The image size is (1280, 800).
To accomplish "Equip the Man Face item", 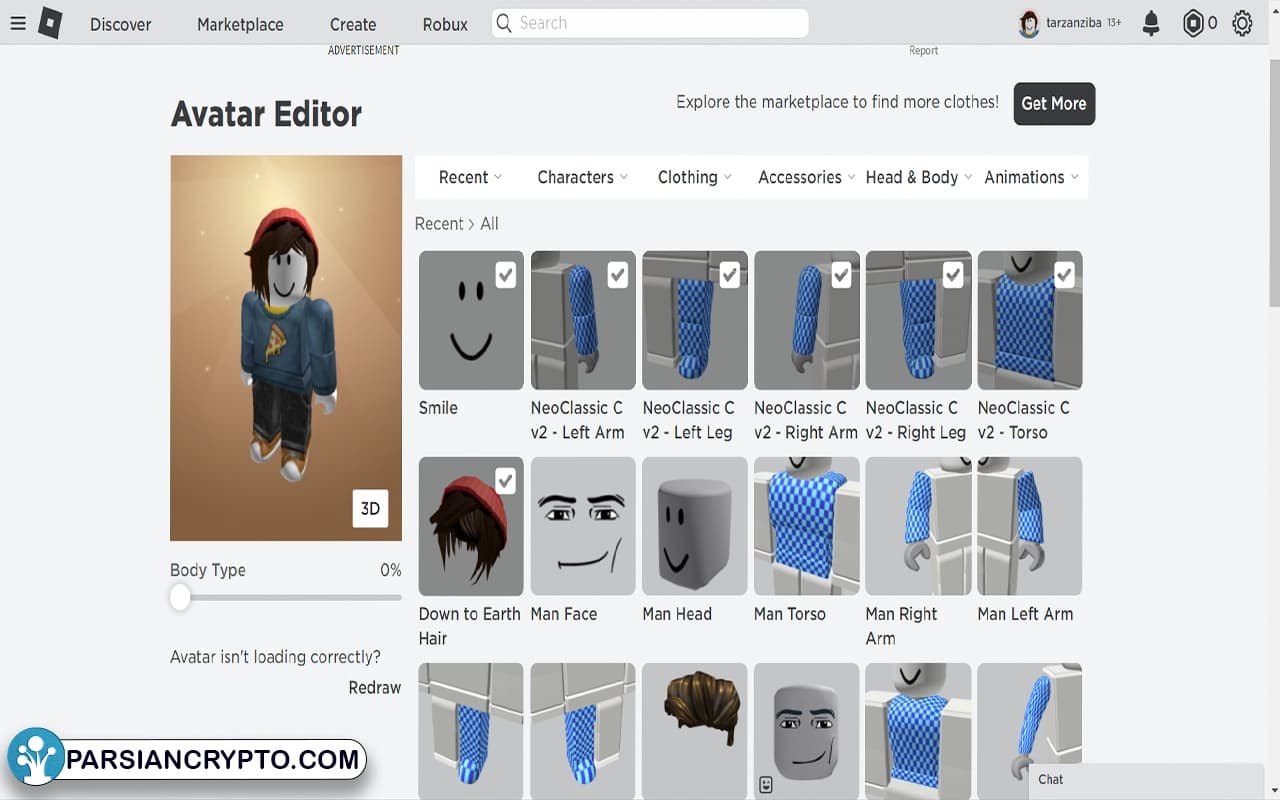I will [x=583, y=526].
